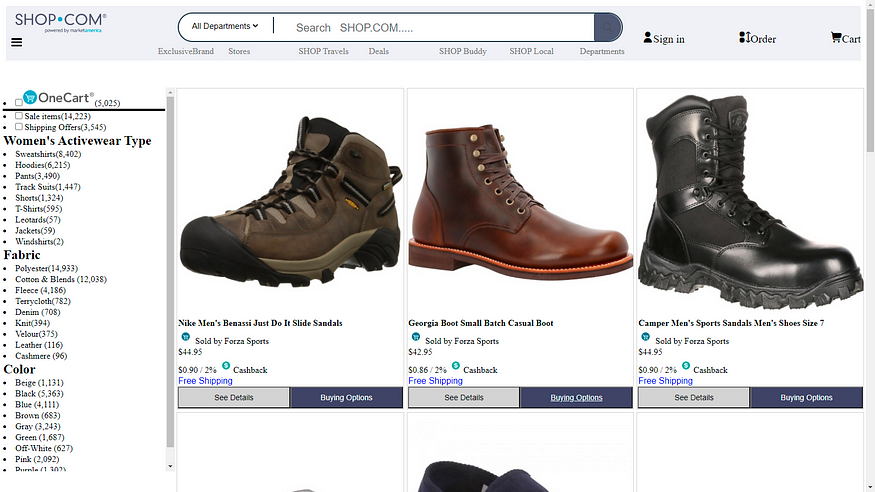Go to SHOP Travels
The width and height of the screenshot is (875, 492).
323,51
